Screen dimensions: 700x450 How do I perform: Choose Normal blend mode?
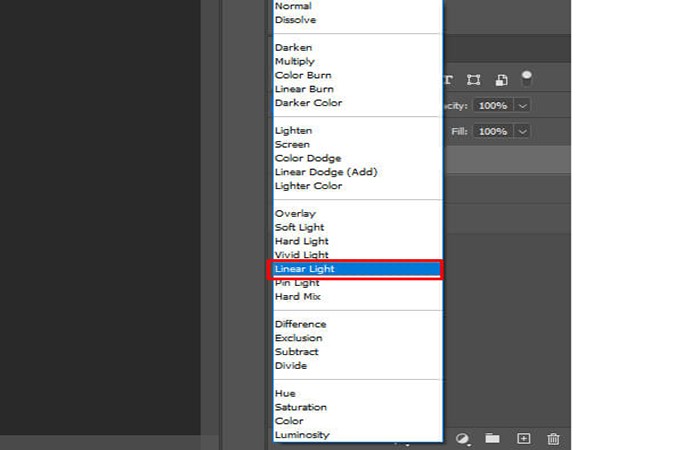[358, 6]
